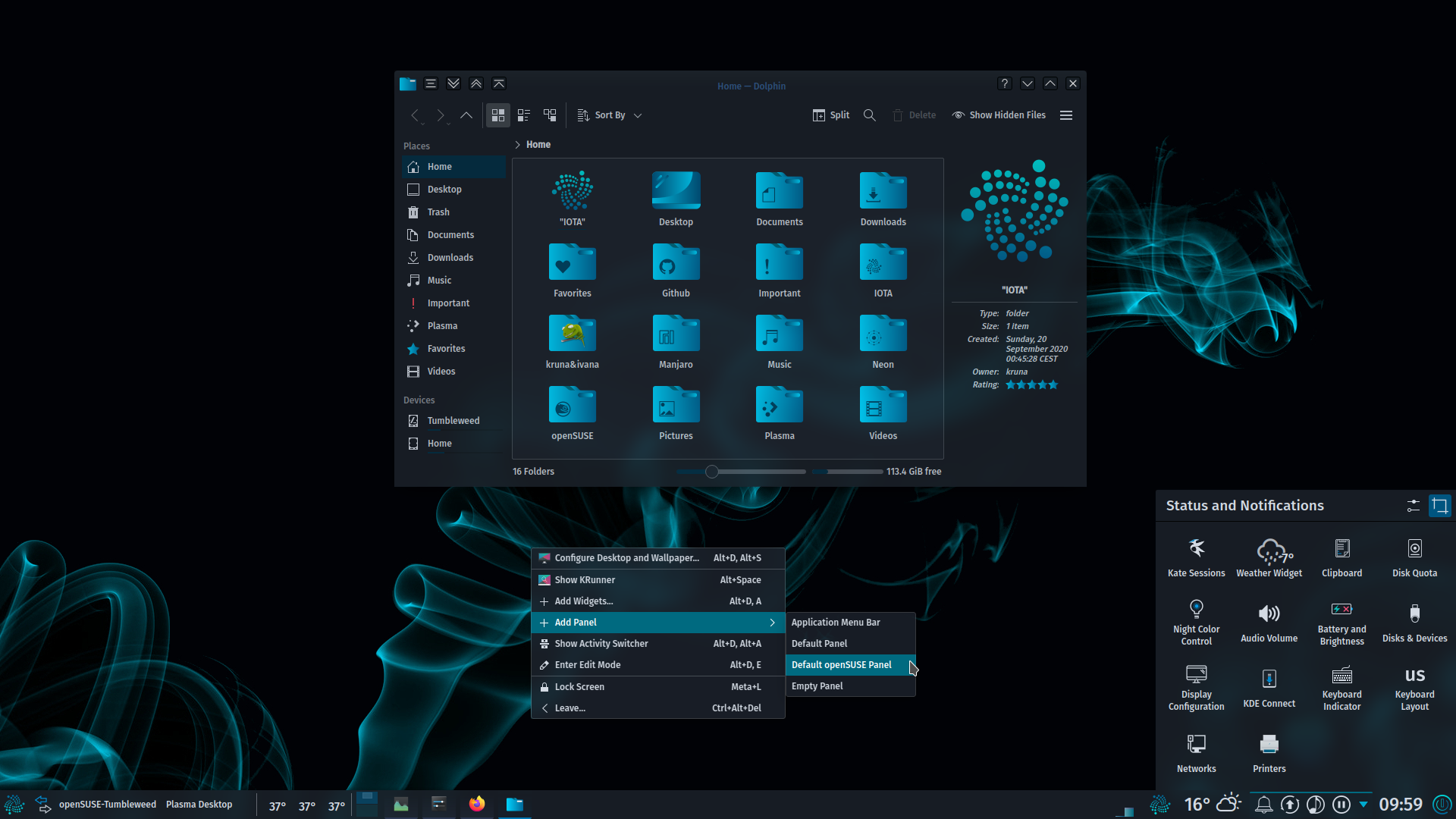The height and width of the screenshot is (819, 1456).
Task: Click the notifications bell in tray
Action: pos(1263,804)
